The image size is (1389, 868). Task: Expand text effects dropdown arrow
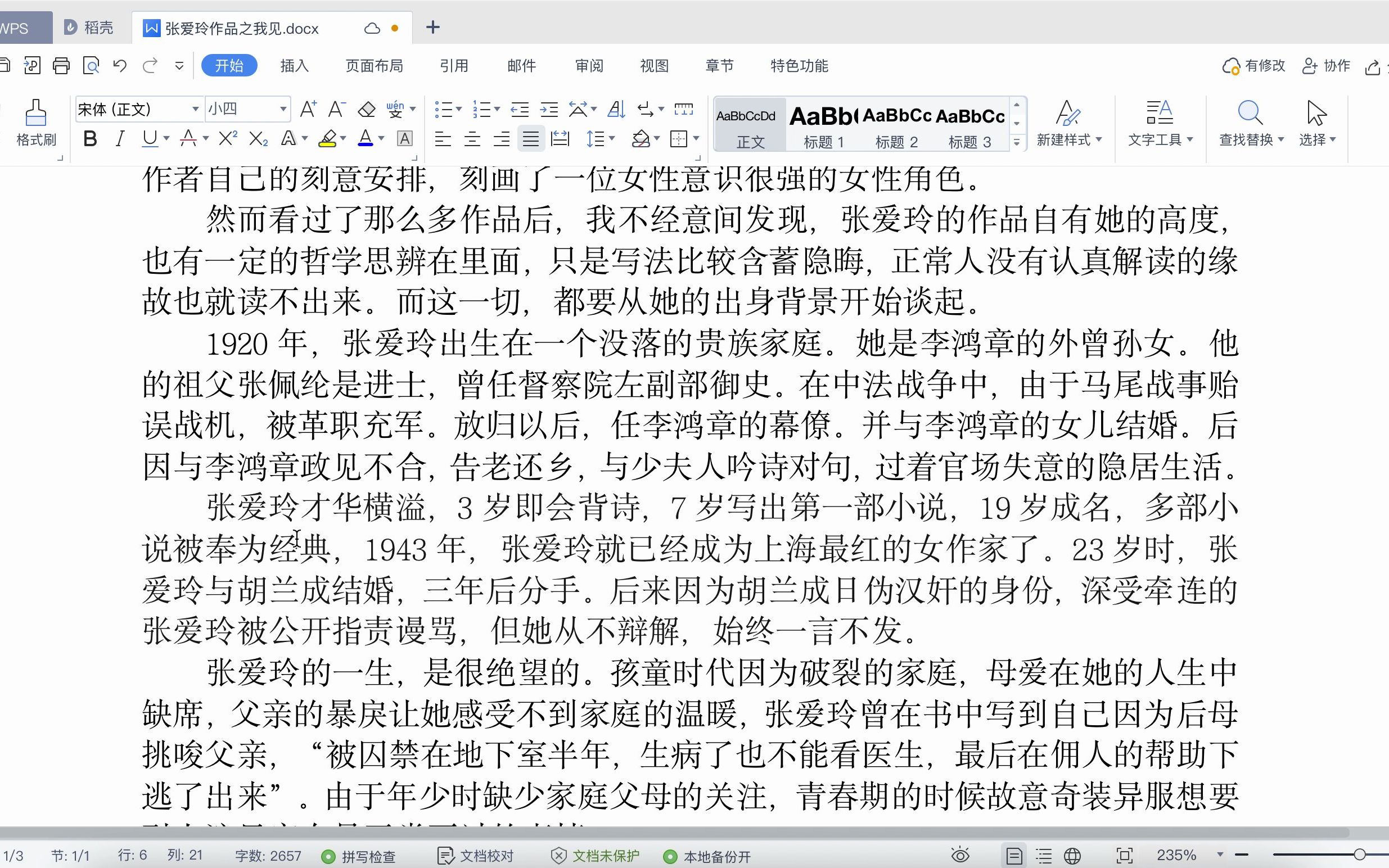tap(304, 139)
